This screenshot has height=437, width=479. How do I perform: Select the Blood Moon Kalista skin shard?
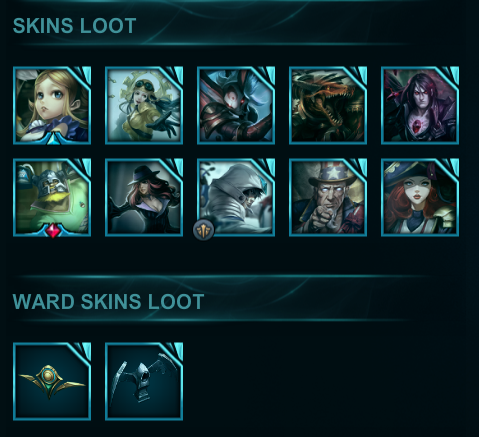(x=236, y=105)
